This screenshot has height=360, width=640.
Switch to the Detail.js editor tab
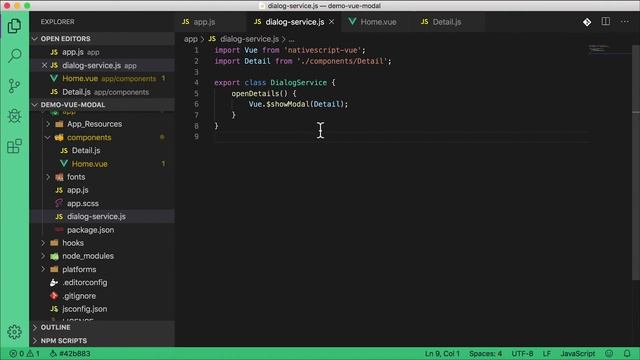[x=447, y=22]
